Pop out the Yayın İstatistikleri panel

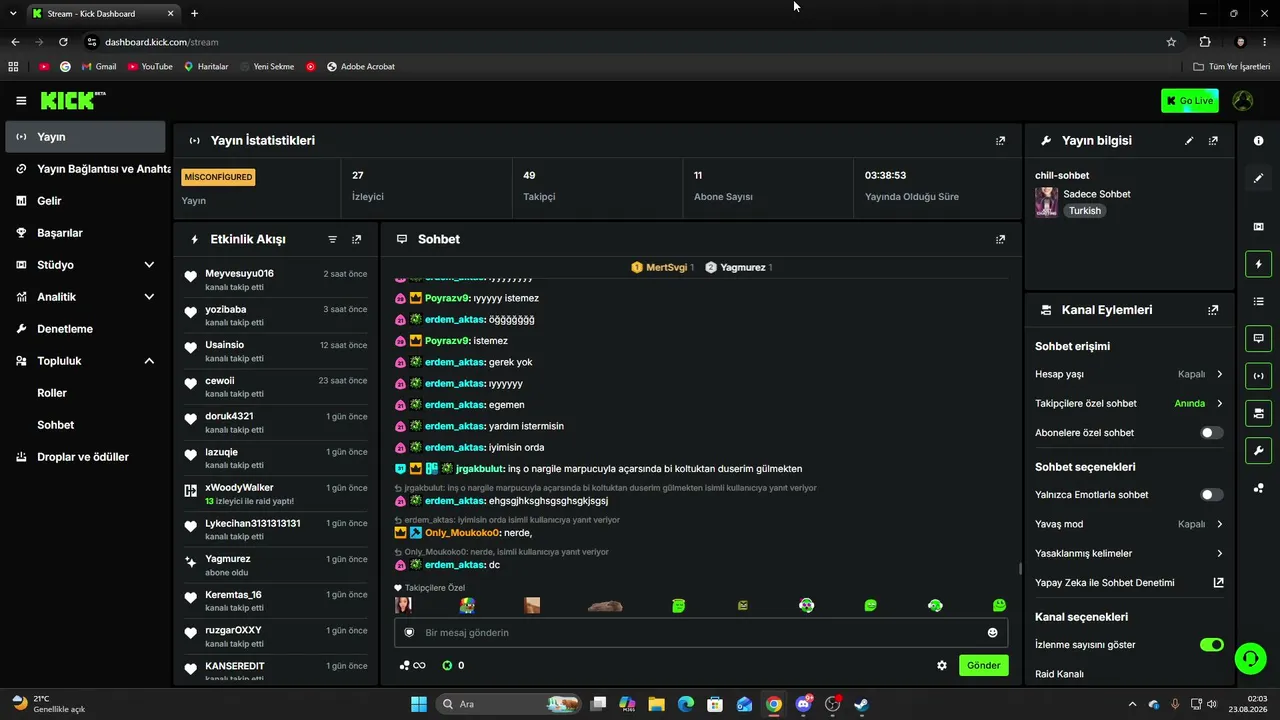click(1000, 141)
